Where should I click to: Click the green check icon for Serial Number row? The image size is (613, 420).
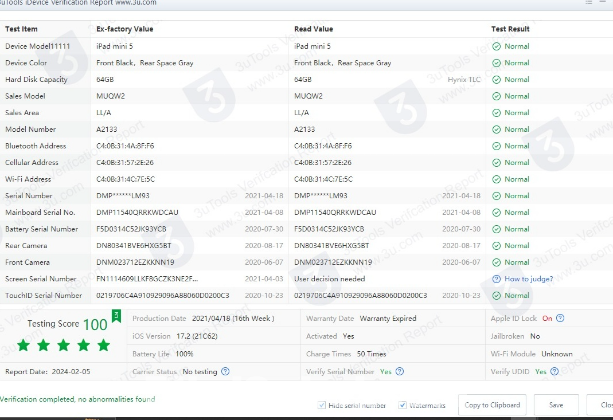(x=496, y=196)
